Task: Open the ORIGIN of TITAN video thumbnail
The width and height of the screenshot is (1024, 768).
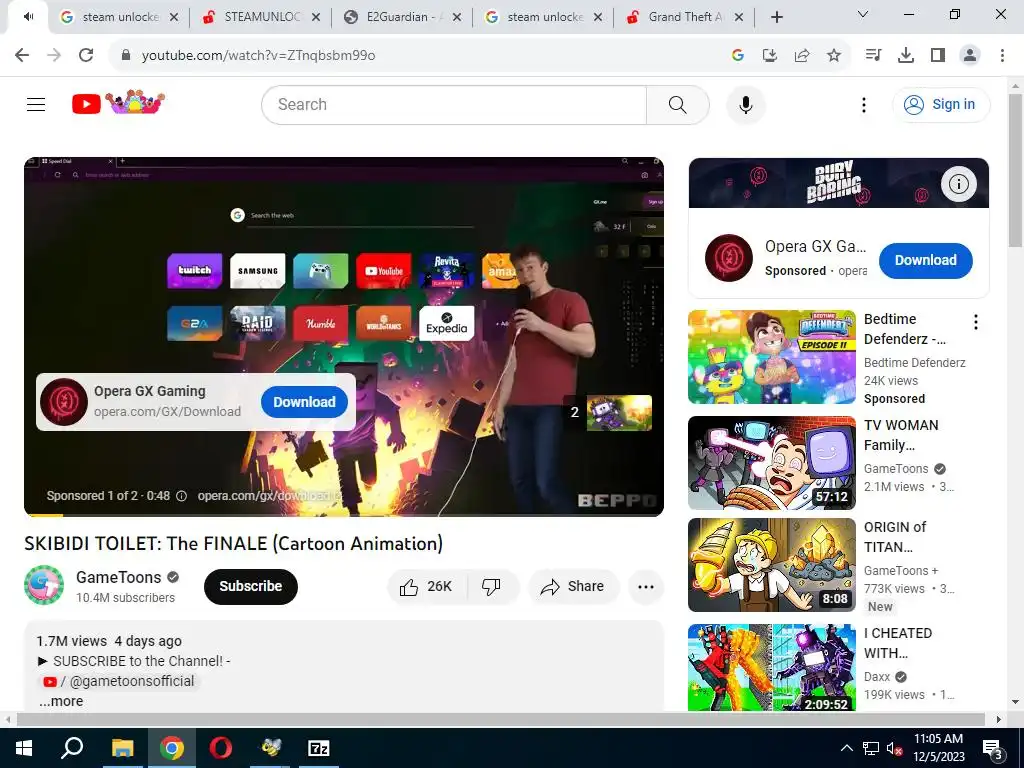Action: (771, 565)
